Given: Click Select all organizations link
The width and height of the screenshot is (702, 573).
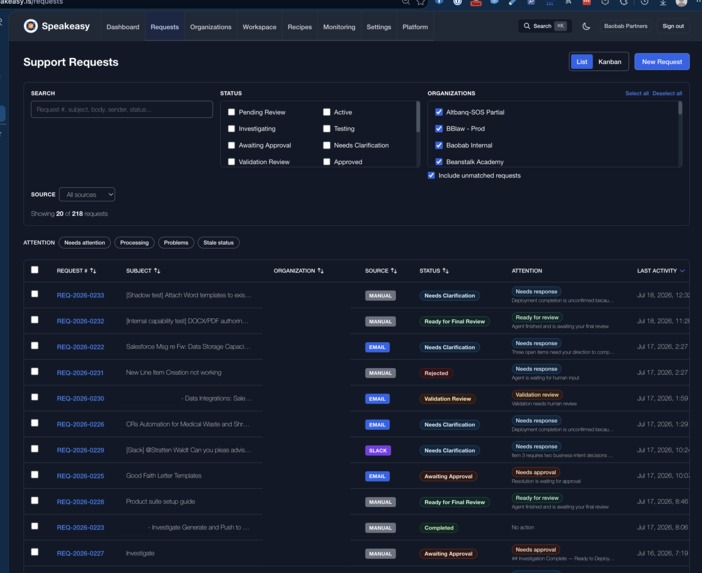Looking at the screenshot, I should [x=637, y=94].
